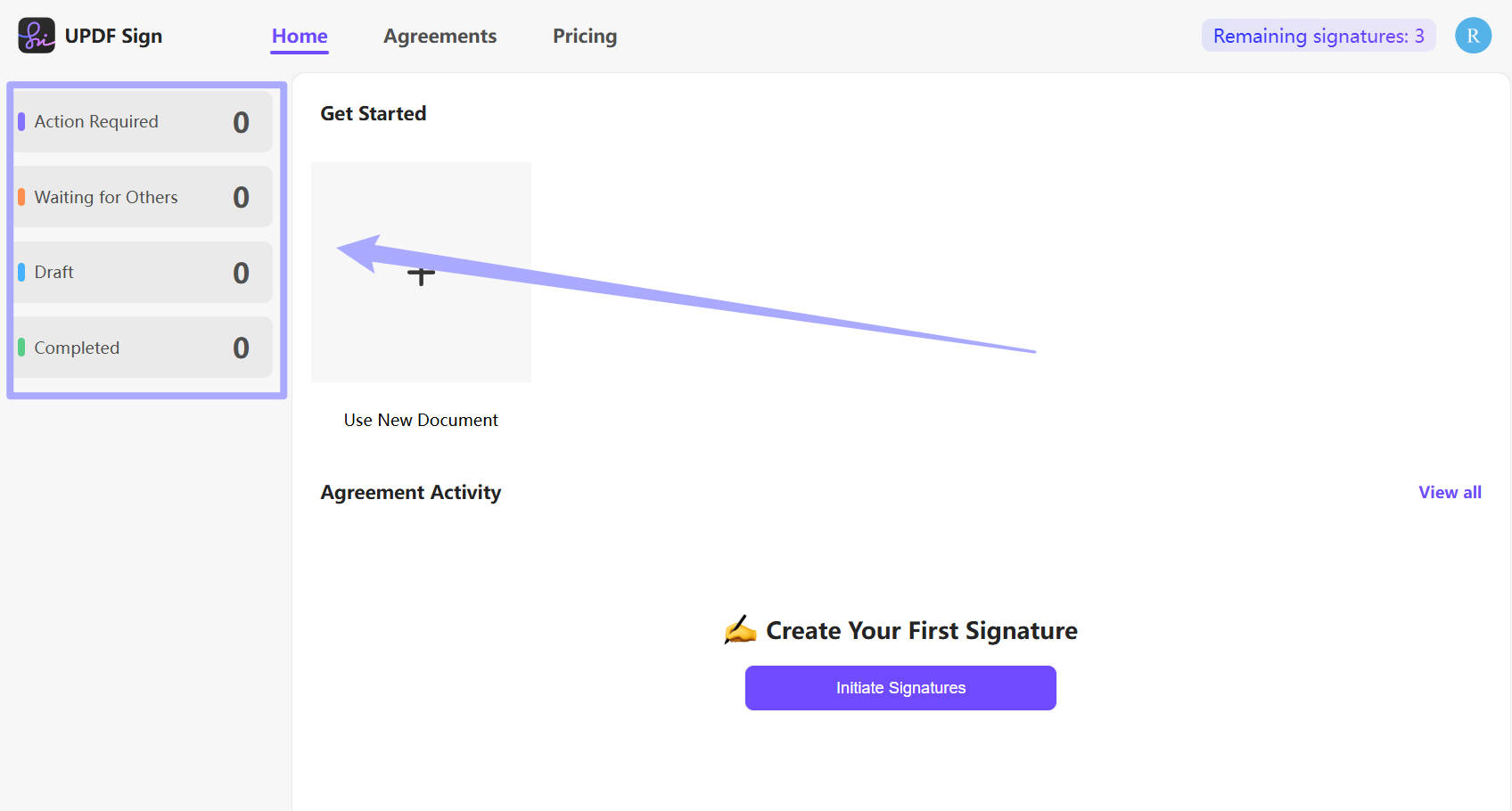
Task: Click the orange Waiting for Others indicator dot
Action: click(22, 196)
